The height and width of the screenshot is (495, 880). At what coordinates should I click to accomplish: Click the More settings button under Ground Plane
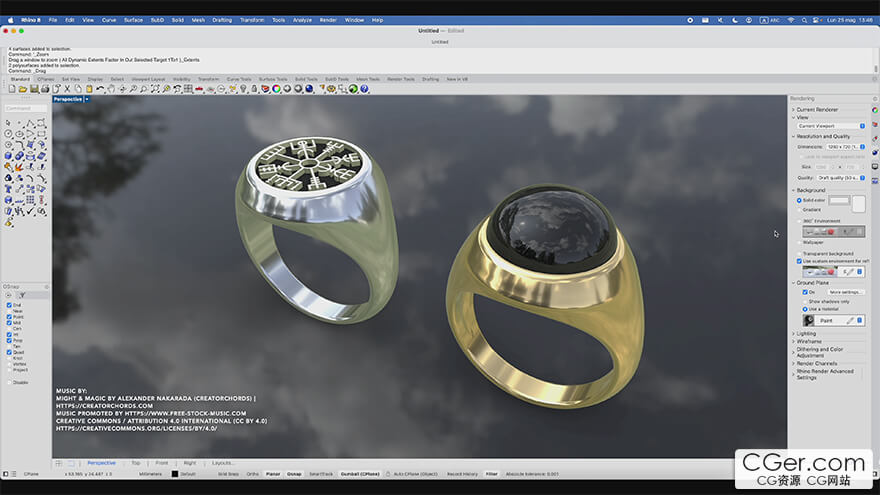(x=846, y=292)
